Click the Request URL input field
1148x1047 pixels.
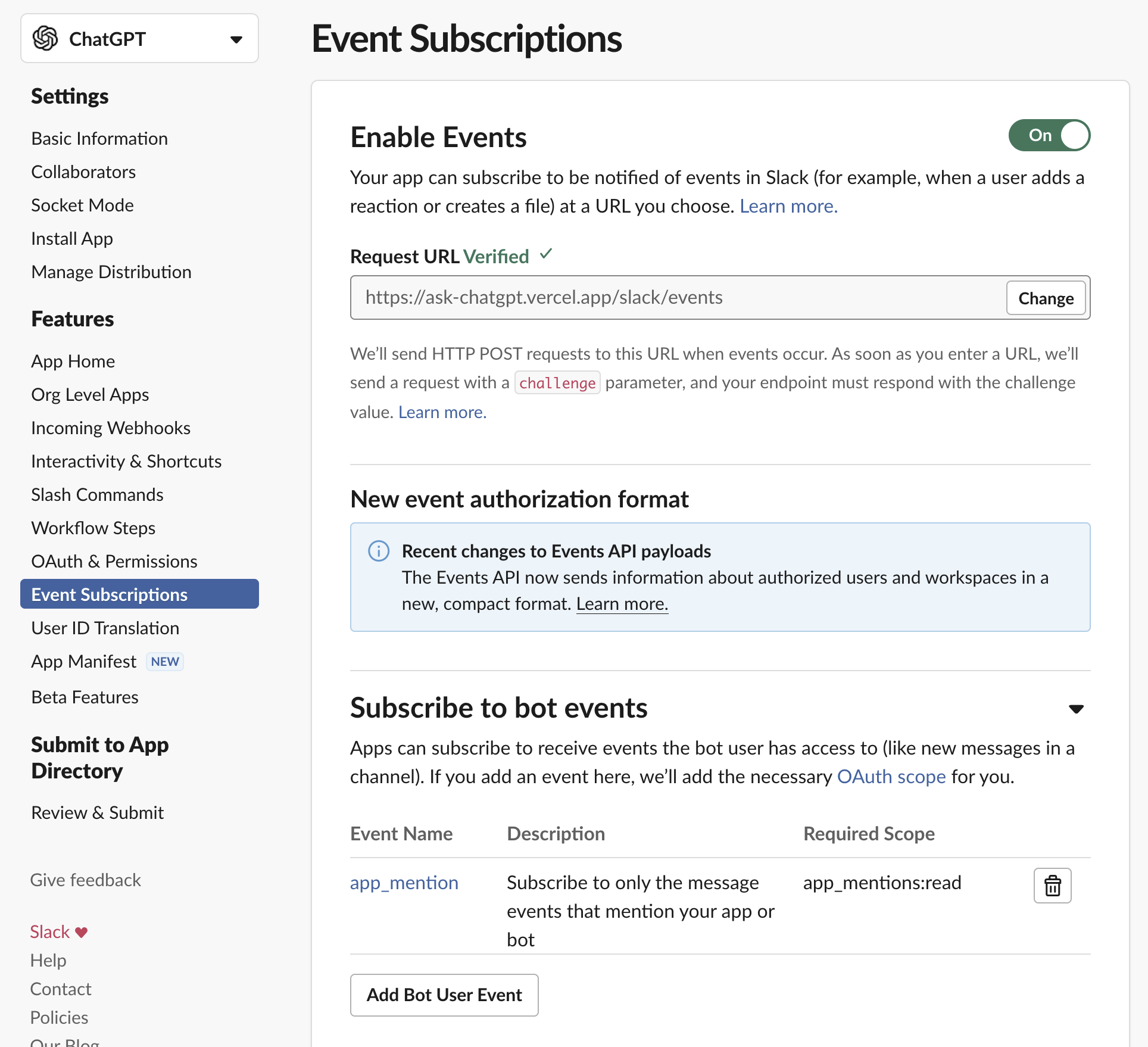pyautogui.click(x=678, y=297)
